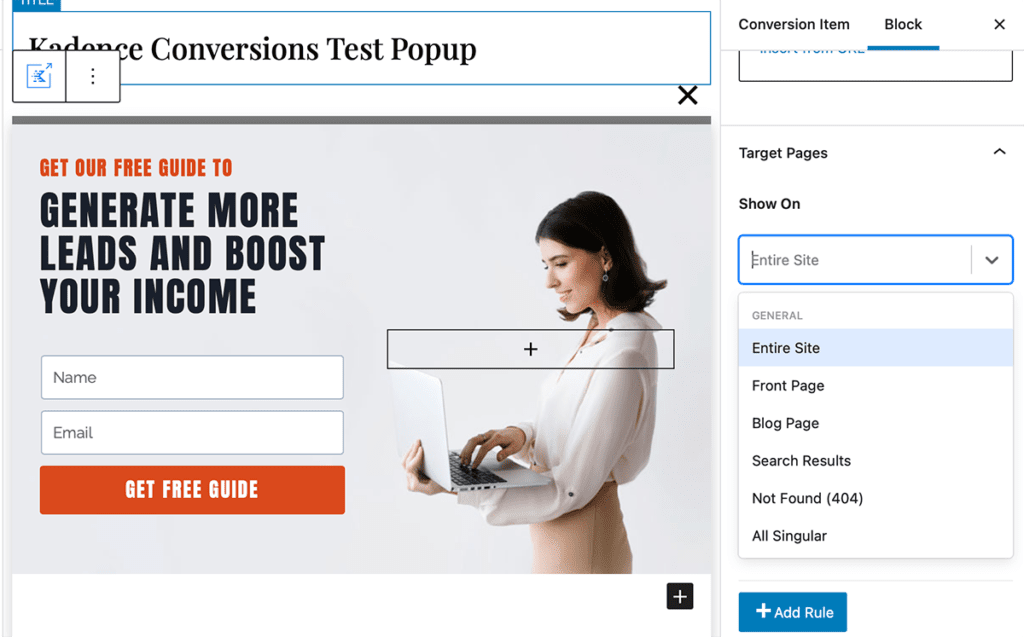
Task: Open the Show On dropdown arrow
Action: click(991, 260)
